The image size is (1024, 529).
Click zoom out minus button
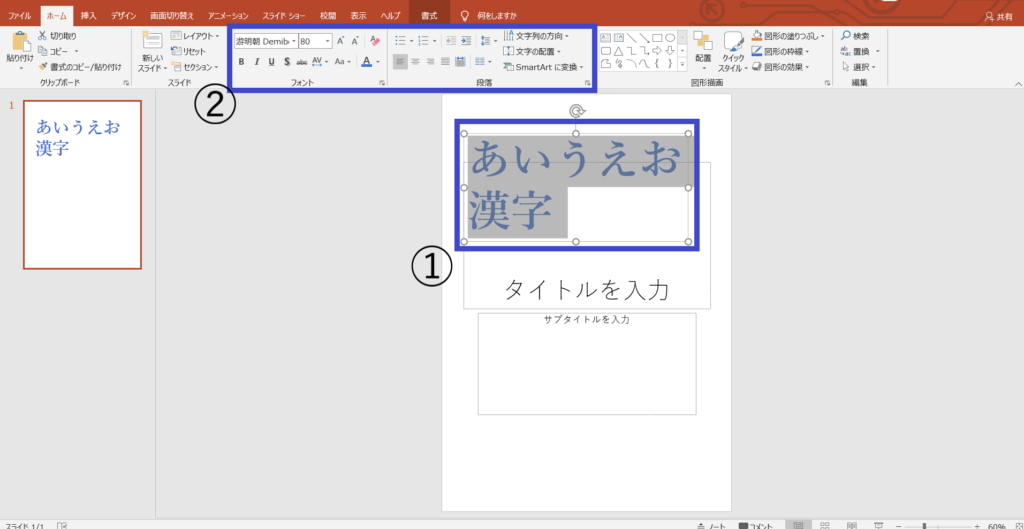coord(897,526)
